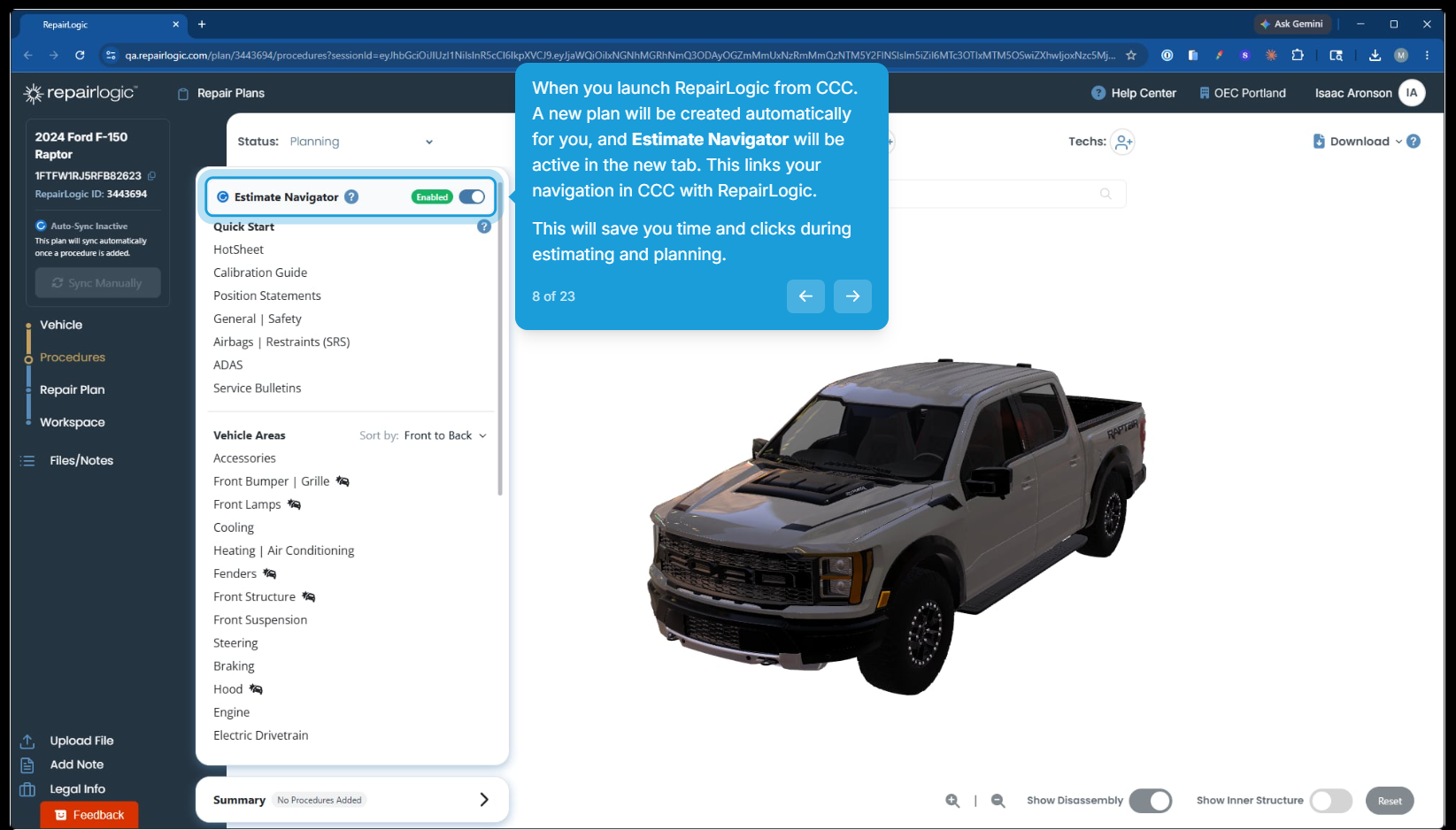
Task: Select Heating | Air Conditioning area
Action: tap(283, 550)
